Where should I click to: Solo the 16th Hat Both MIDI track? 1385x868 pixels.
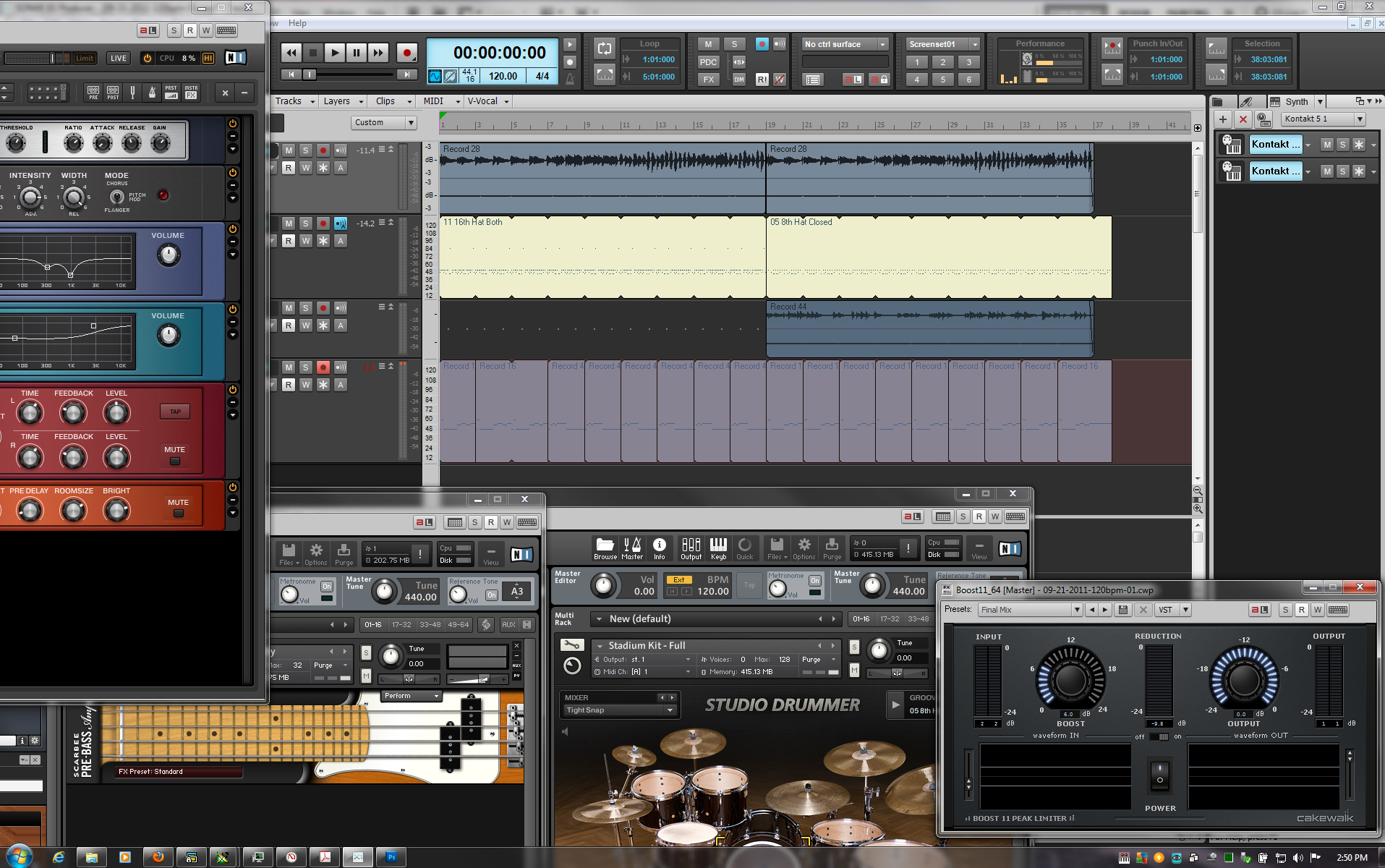click(306, 224)
